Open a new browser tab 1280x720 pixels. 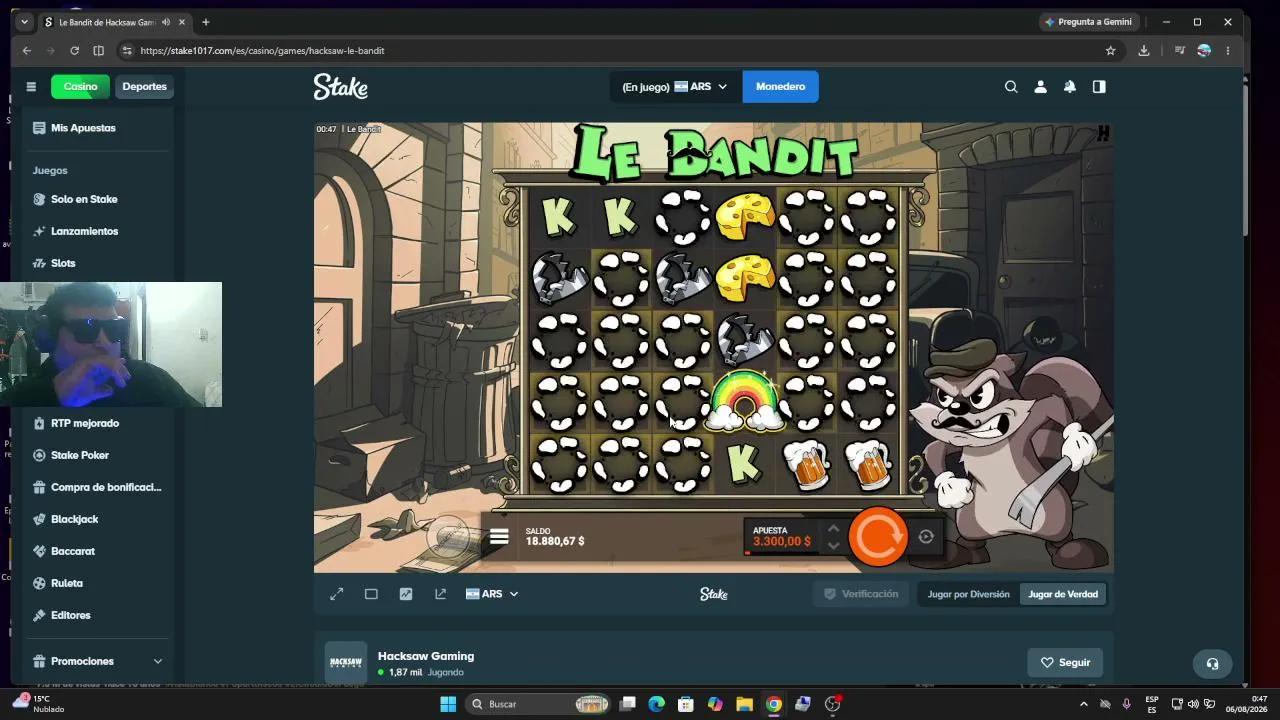(x=206, y=22)
